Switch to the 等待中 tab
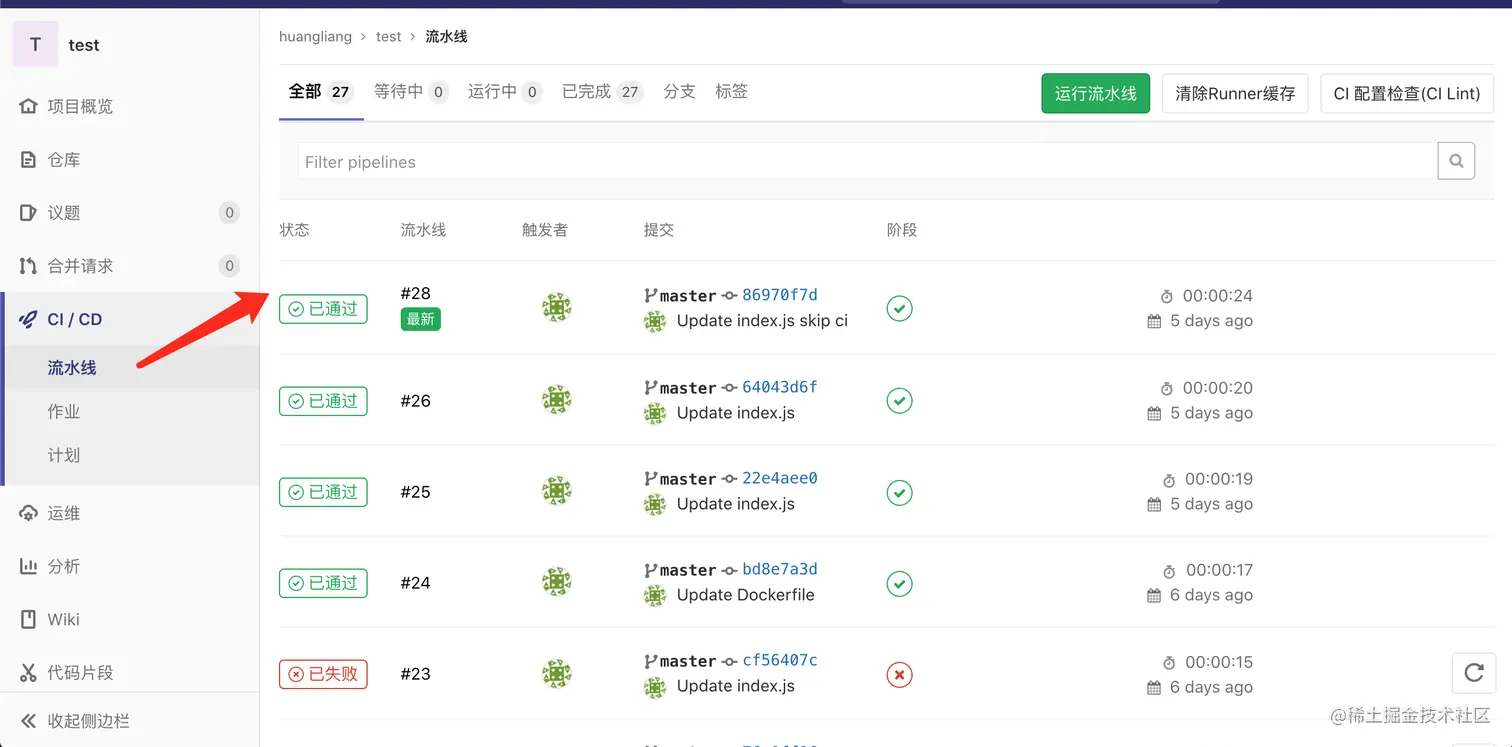 point(410,92)
